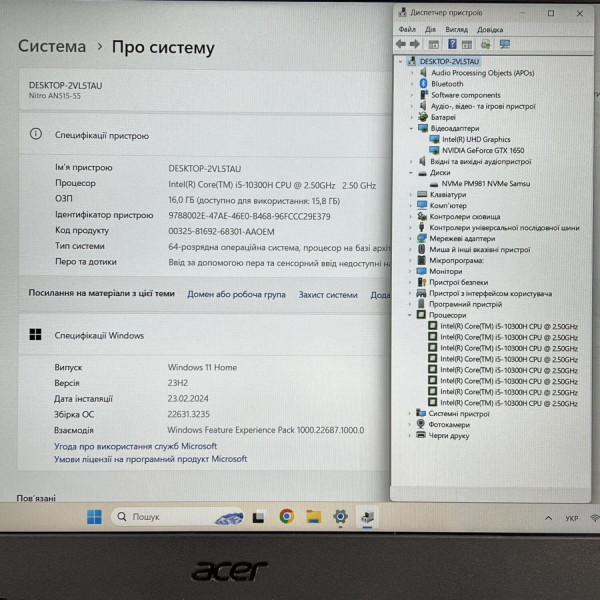Open Угода про використання служб Microsoft
Viewport: 600px width, 600px height.
135,446
